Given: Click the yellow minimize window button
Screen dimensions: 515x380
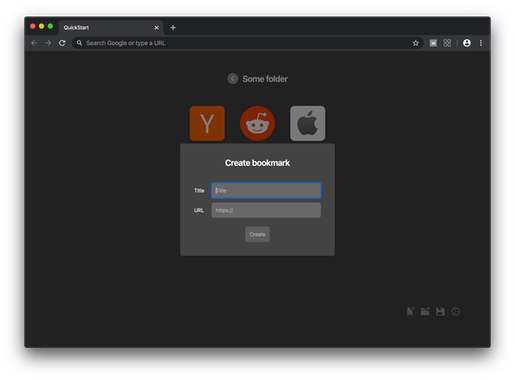Looking at the screenshot, I should pos(41,26).
